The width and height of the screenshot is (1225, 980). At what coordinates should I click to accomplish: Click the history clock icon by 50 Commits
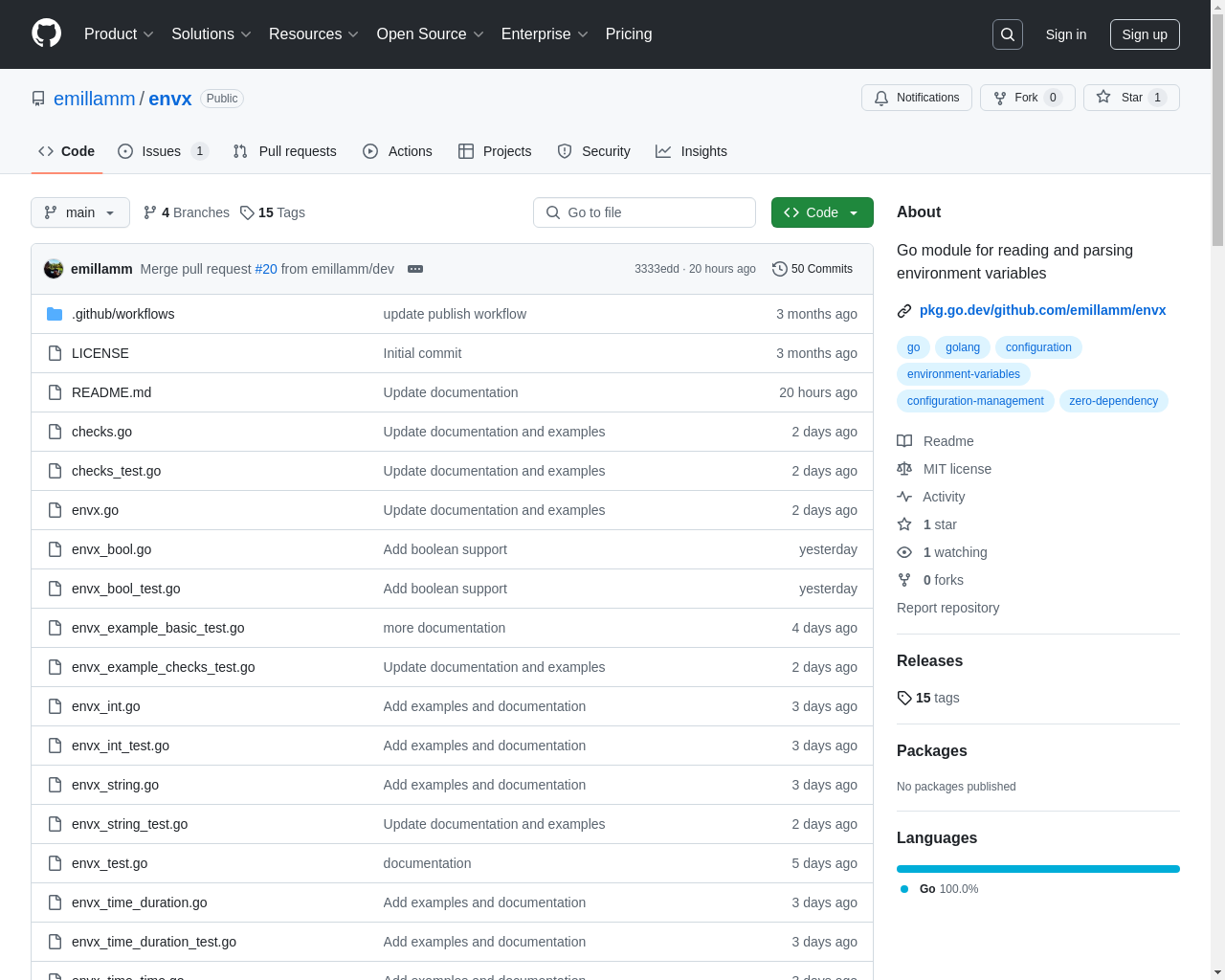click(x=780, y=269)
